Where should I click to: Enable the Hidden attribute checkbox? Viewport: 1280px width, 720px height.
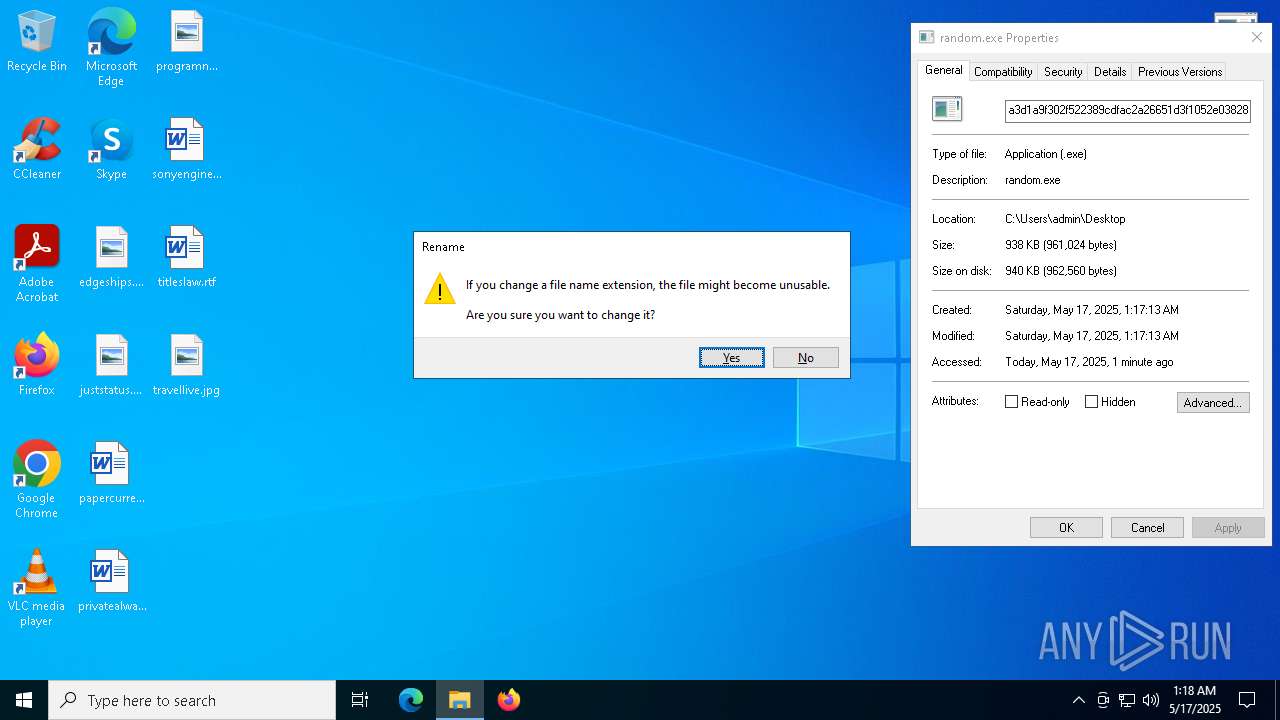pos(1091,402)
